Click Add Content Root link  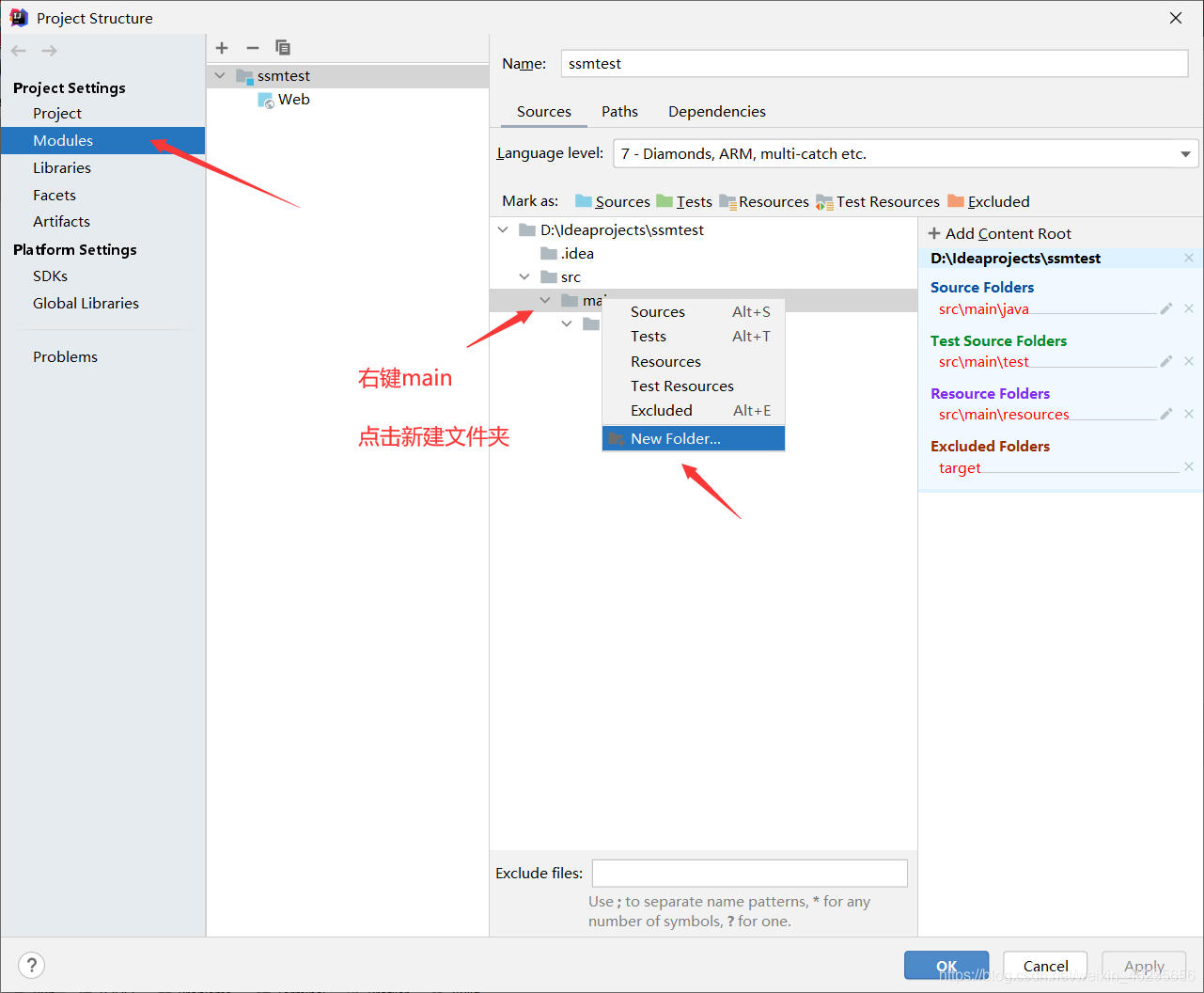(x=999, y=233)
